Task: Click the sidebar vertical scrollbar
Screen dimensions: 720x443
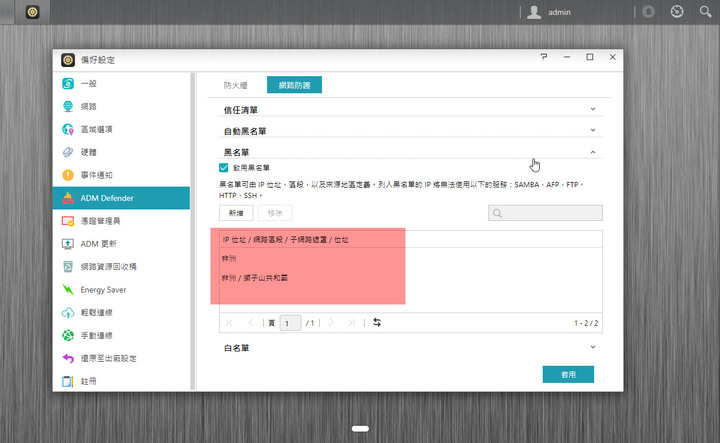Action: 193,231
